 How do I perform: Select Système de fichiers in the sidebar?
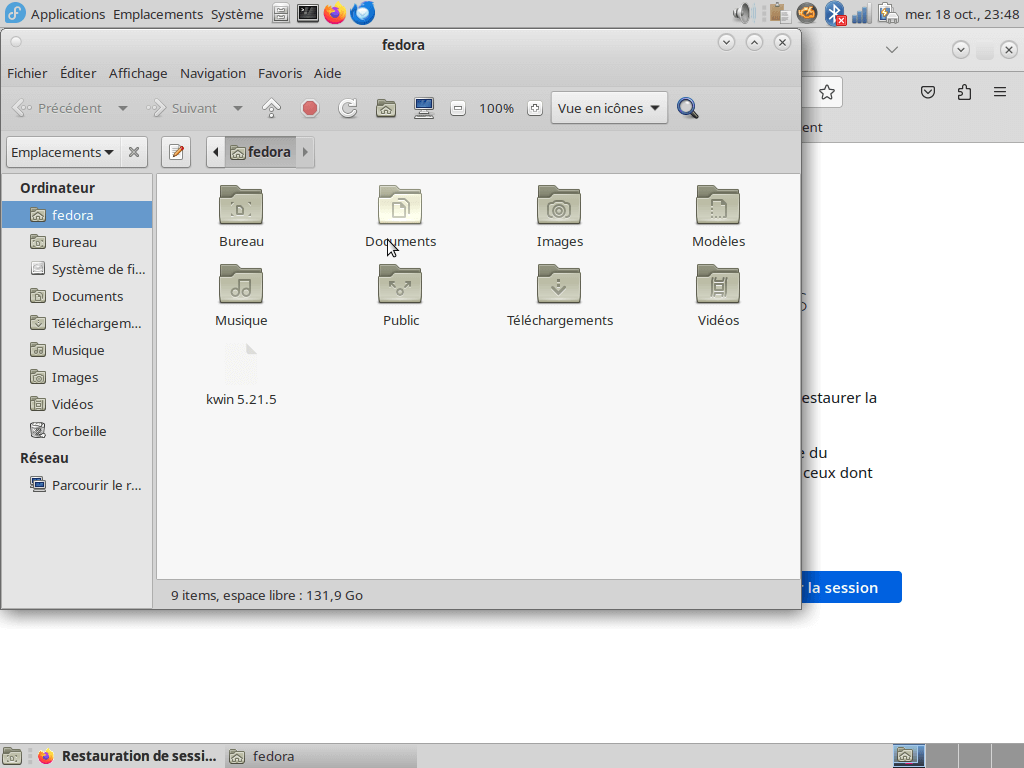[x=77, y=269]
